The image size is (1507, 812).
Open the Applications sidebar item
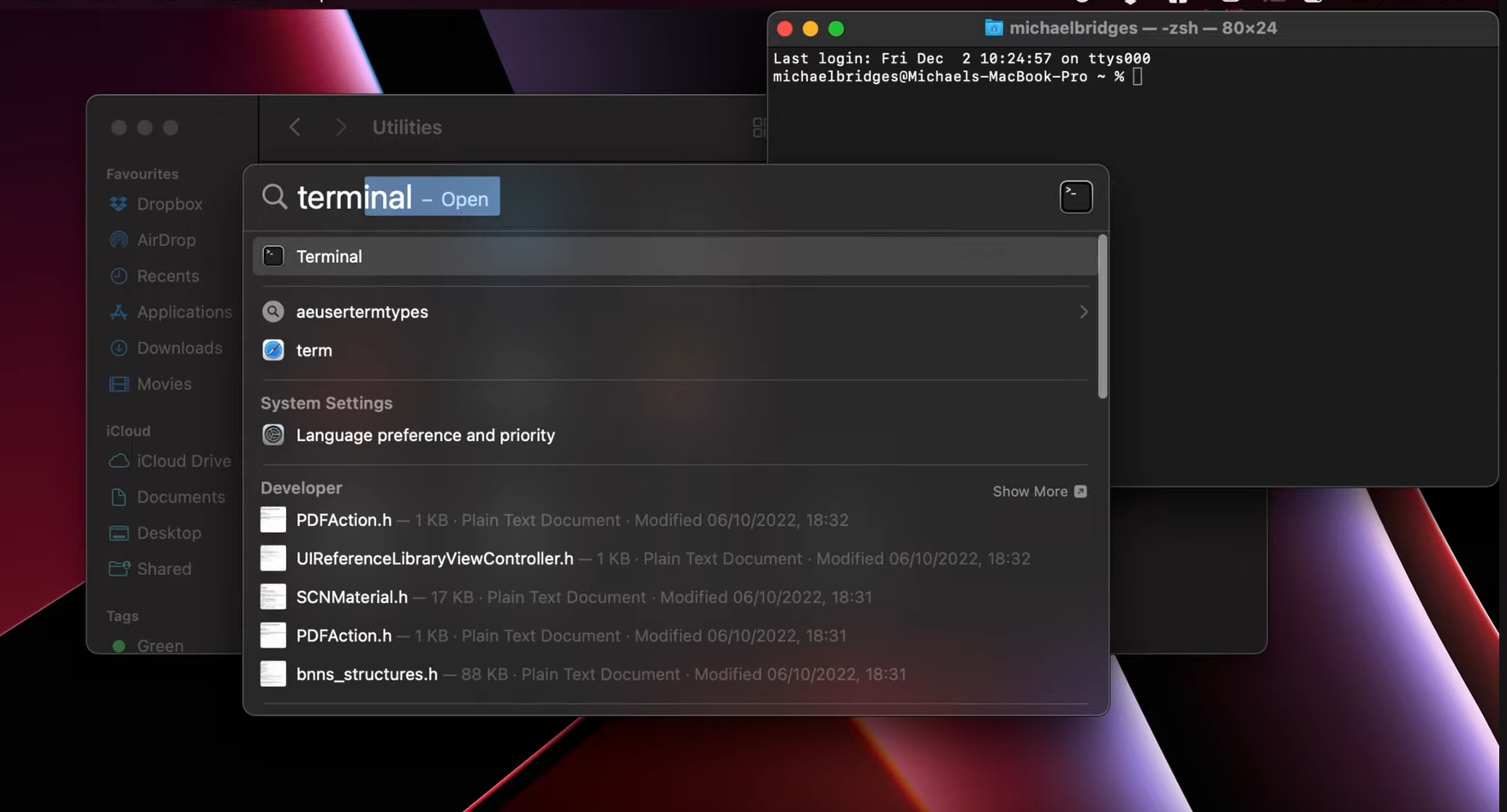pos(183,312)
